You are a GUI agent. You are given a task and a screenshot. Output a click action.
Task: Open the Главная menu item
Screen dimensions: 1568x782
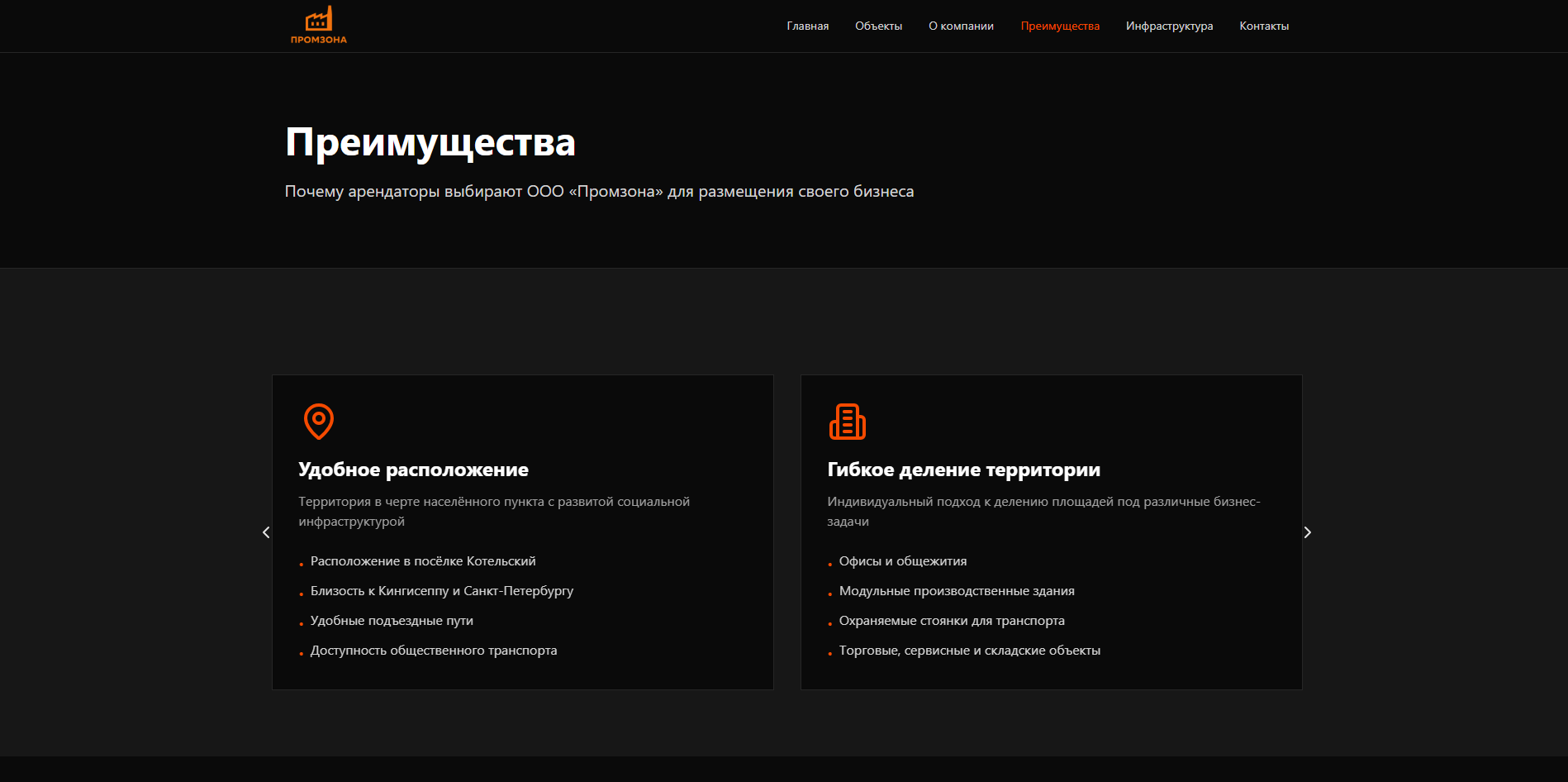[807, 26]
